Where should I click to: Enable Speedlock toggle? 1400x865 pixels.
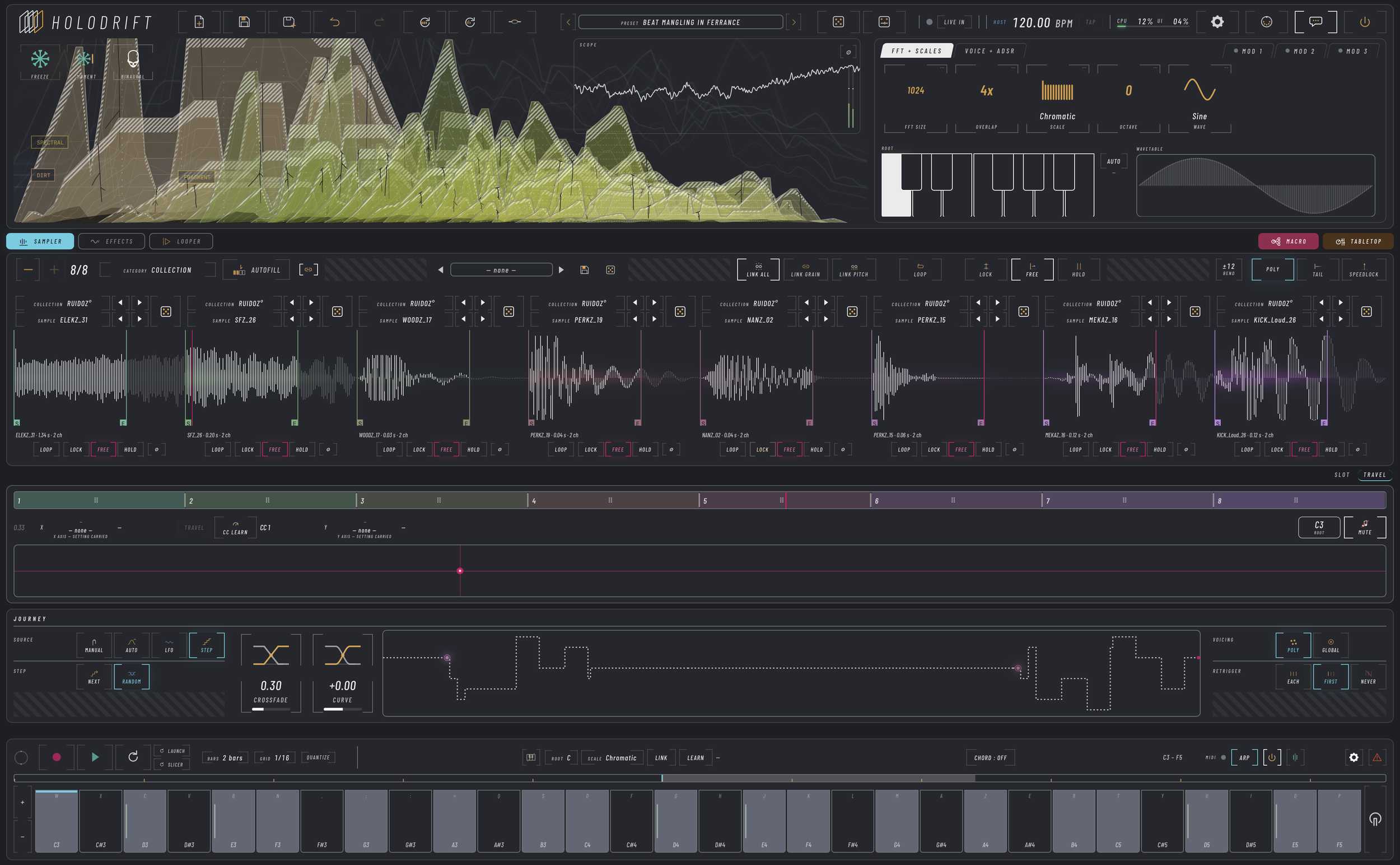[x=1364, y=269]
